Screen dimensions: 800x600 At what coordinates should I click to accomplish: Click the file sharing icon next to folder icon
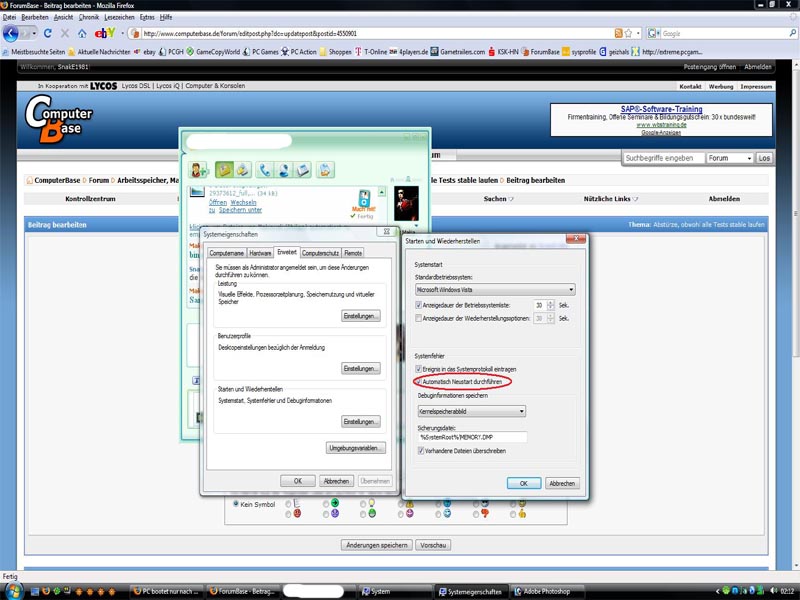tap(243, 170)
